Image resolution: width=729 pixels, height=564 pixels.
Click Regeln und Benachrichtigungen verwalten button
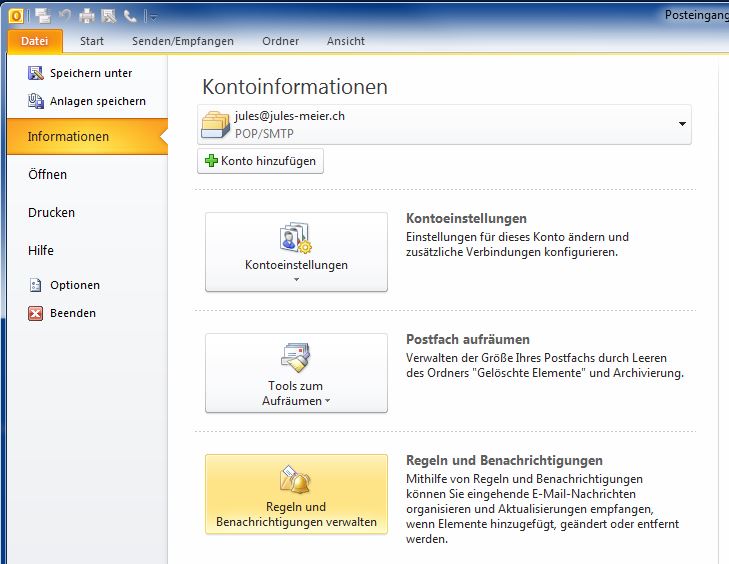[x=296, y=494]
